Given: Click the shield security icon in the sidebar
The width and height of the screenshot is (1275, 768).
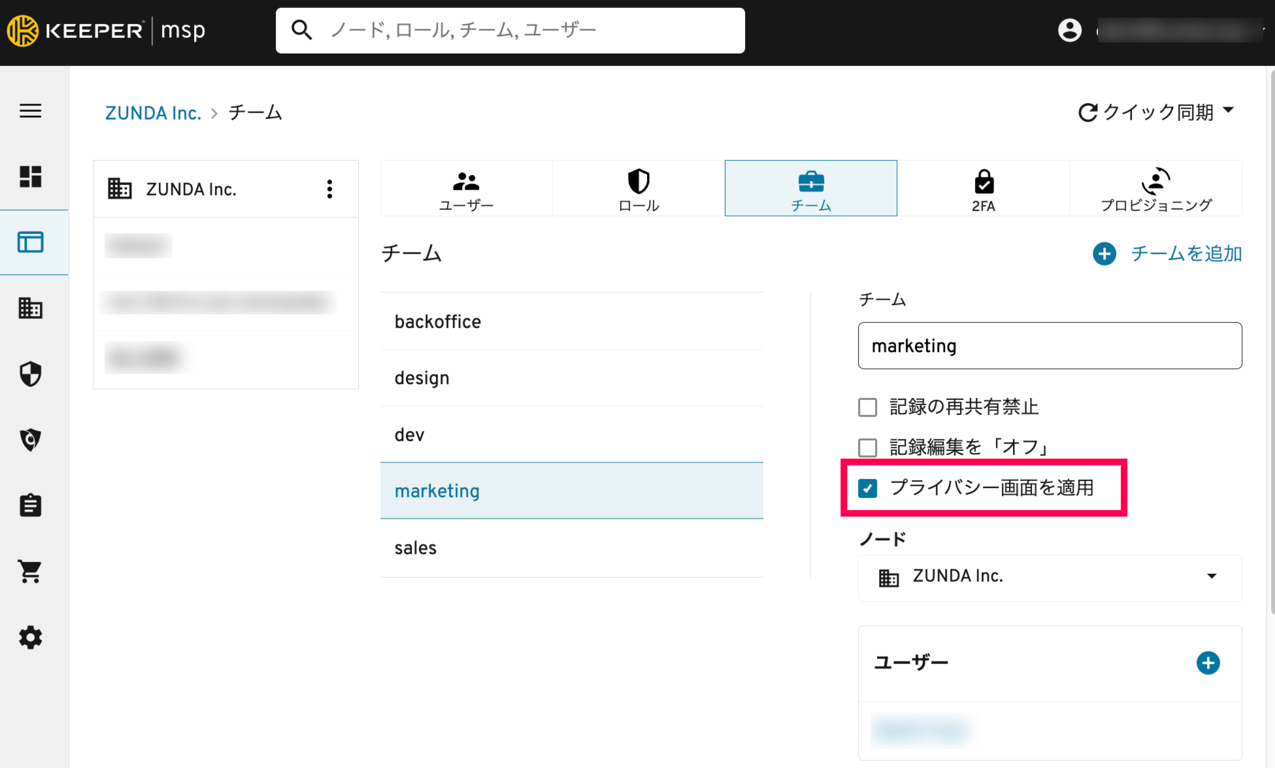Looking at the screenshot, I should [x=31, y=374].
